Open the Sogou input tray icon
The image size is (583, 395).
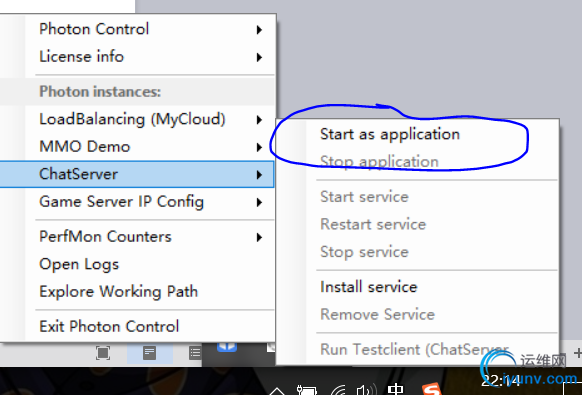point(431,389)
